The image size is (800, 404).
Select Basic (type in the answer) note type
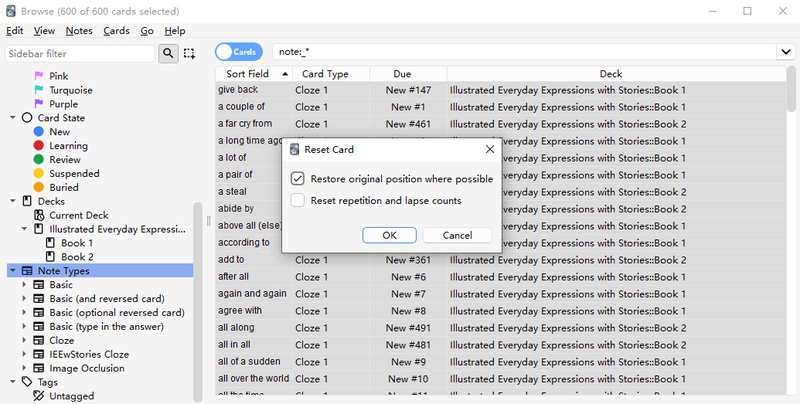(x=106, y=326)
